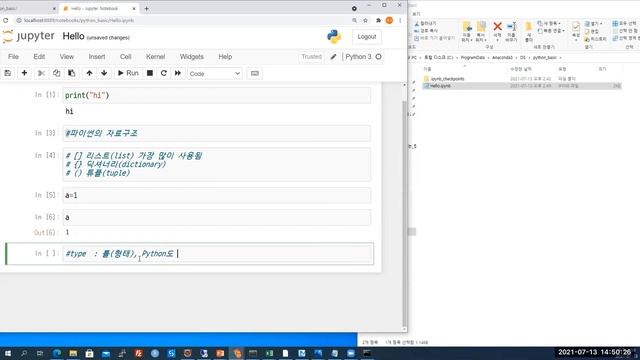This screenshot has height=360, width=640.
Task: Click the Python logo image
Action: pos(334,37)
